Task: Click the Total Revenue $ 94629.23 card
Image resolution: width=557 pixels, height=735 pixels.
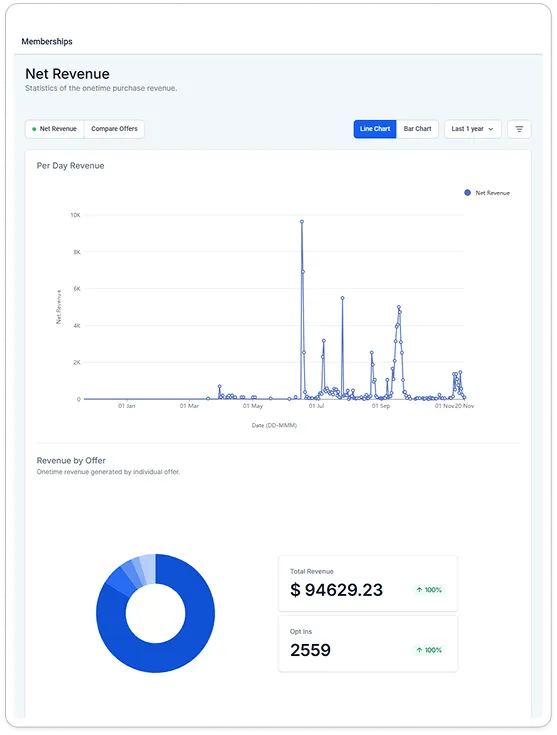Action: pos(368,584)
